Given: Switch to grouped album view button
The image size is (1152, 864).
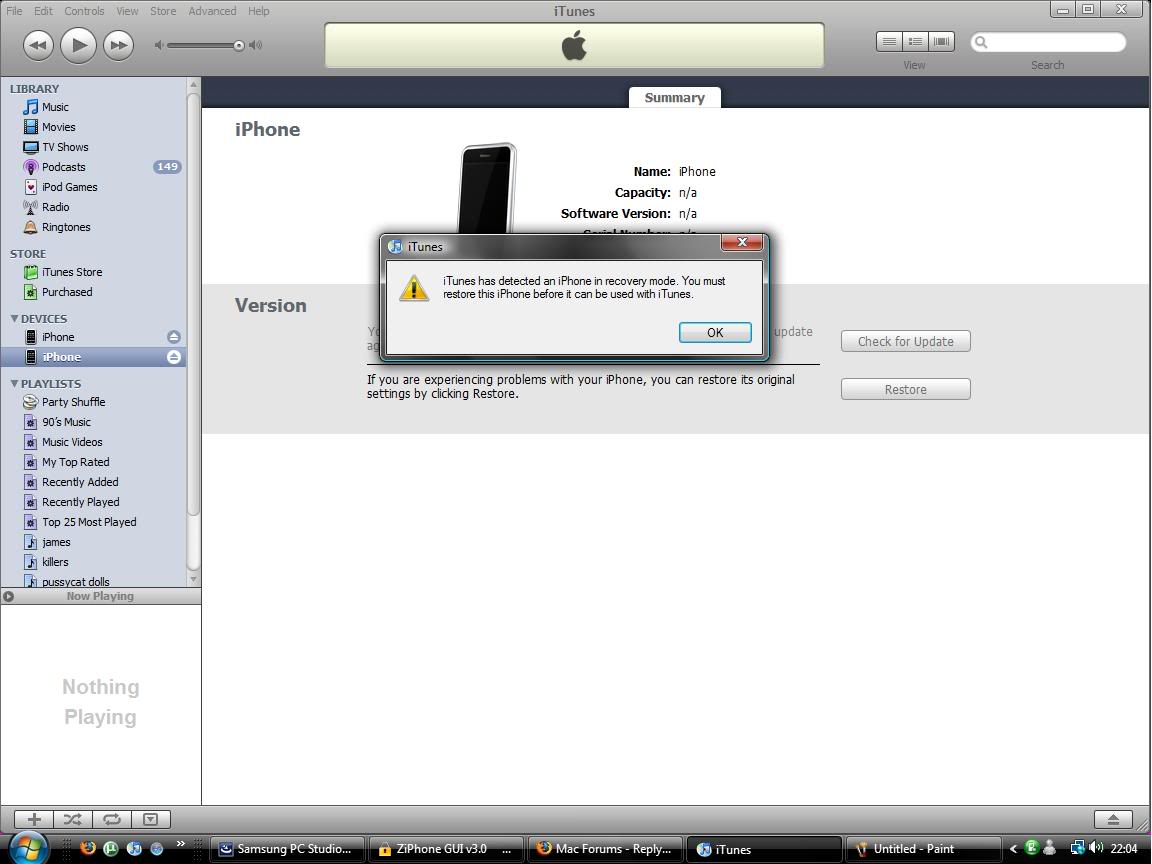Looking at the screenshot, I should (x=915, y=42).
